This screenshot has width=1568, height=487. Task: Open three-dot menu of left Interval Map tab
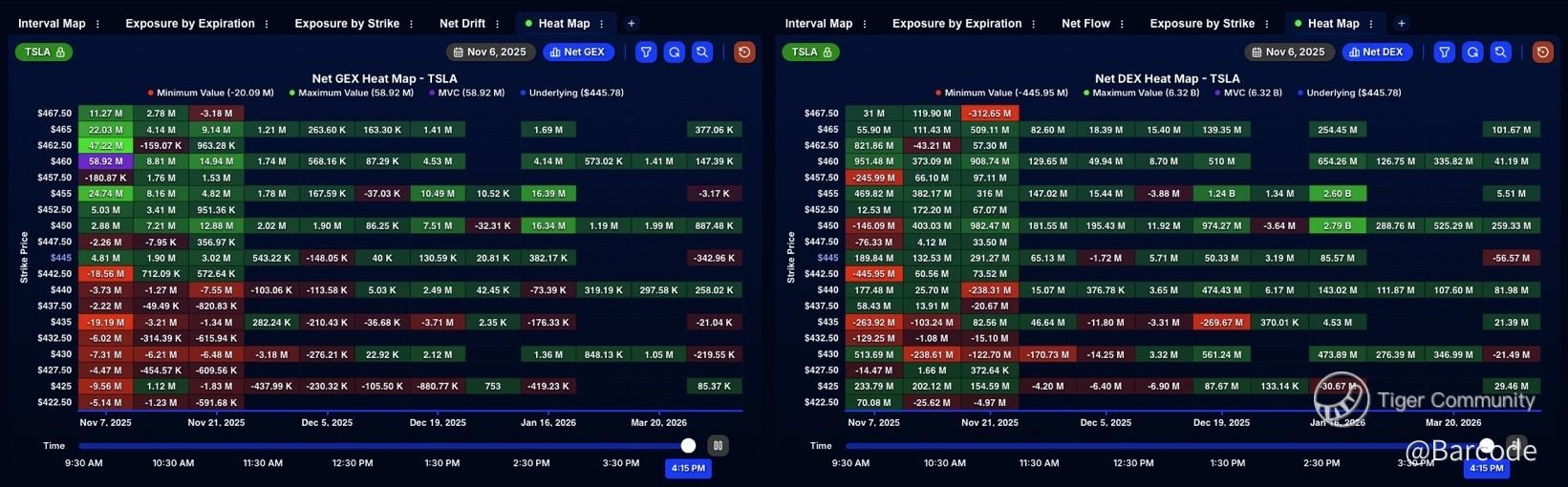click(x=97, y=24)
